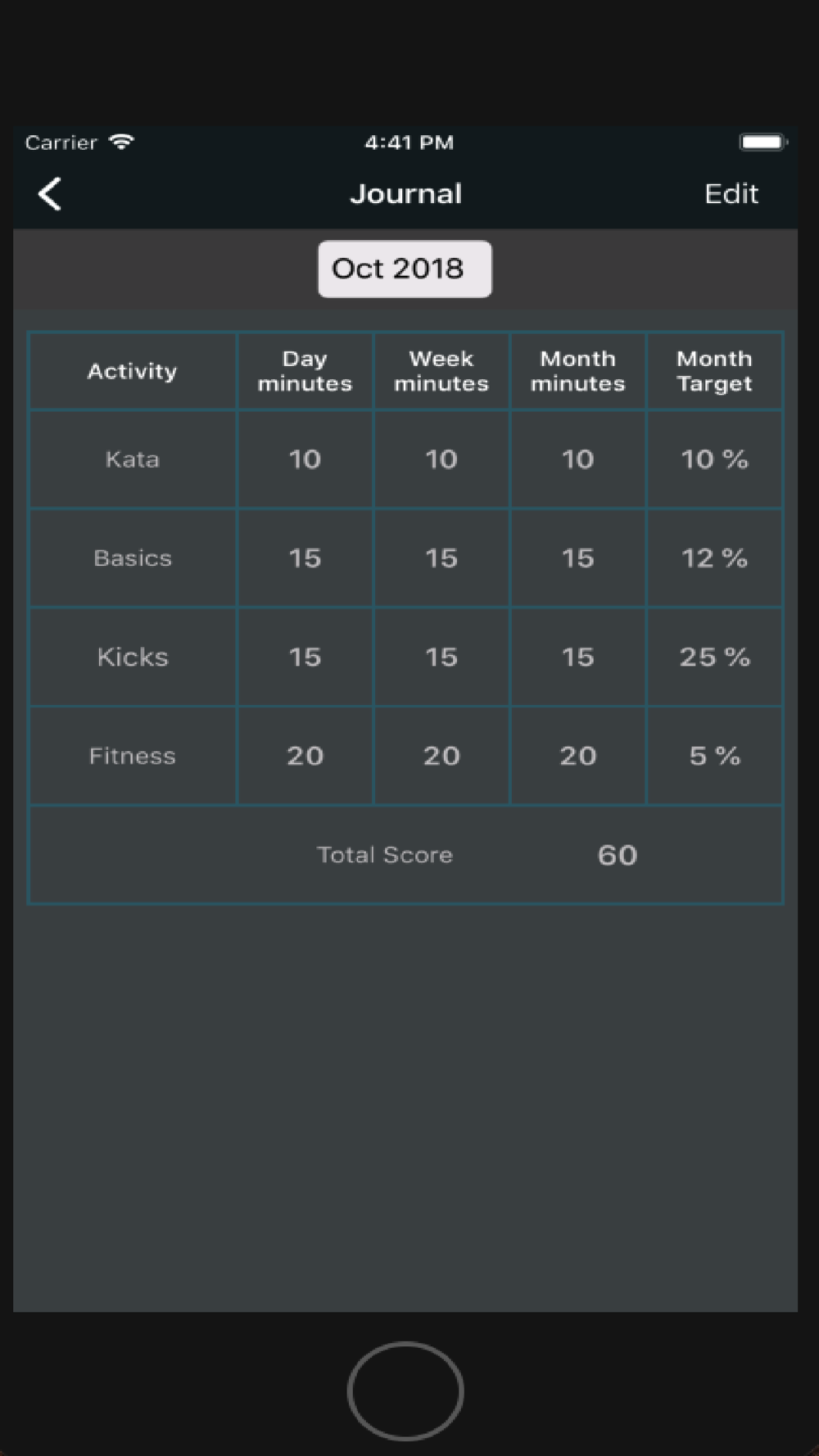Tap the back arrow icon
819x1456 pixels.
[50, 194]
